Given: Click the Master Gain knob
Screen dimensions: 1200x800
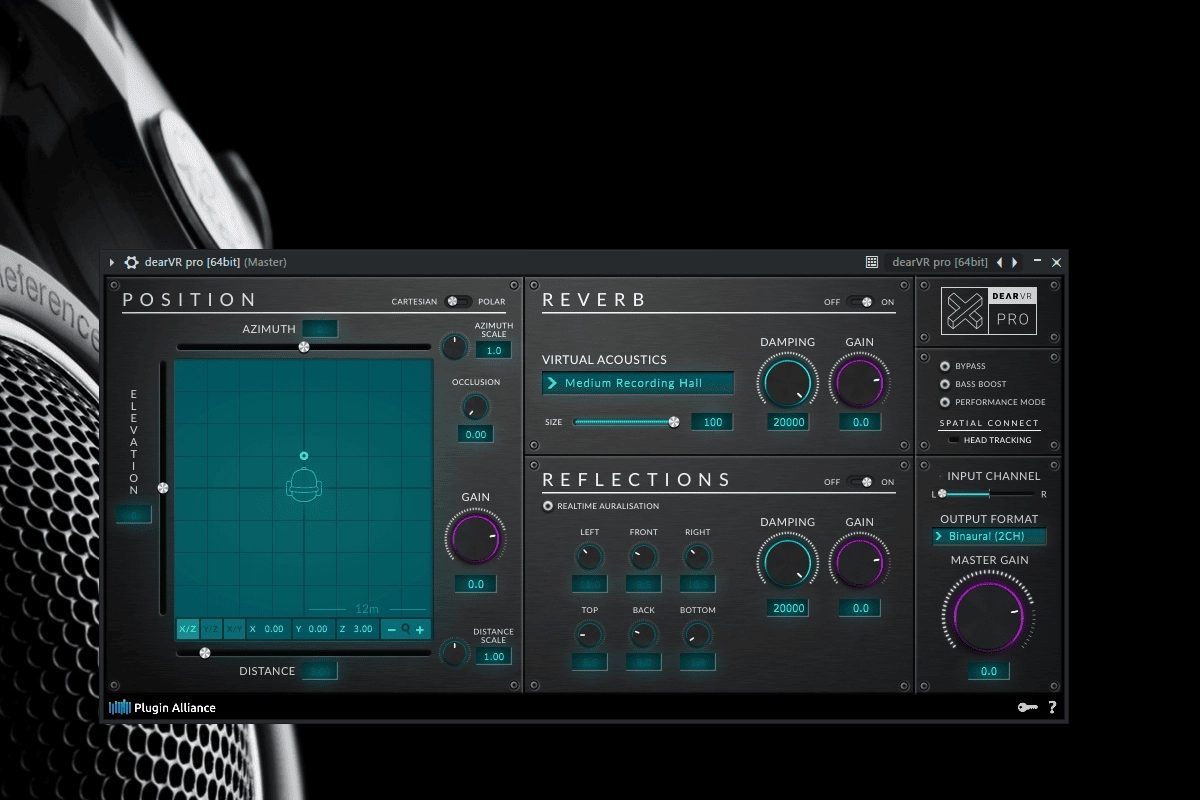Looking at the screenshot, I should click(x=989, y=615).
